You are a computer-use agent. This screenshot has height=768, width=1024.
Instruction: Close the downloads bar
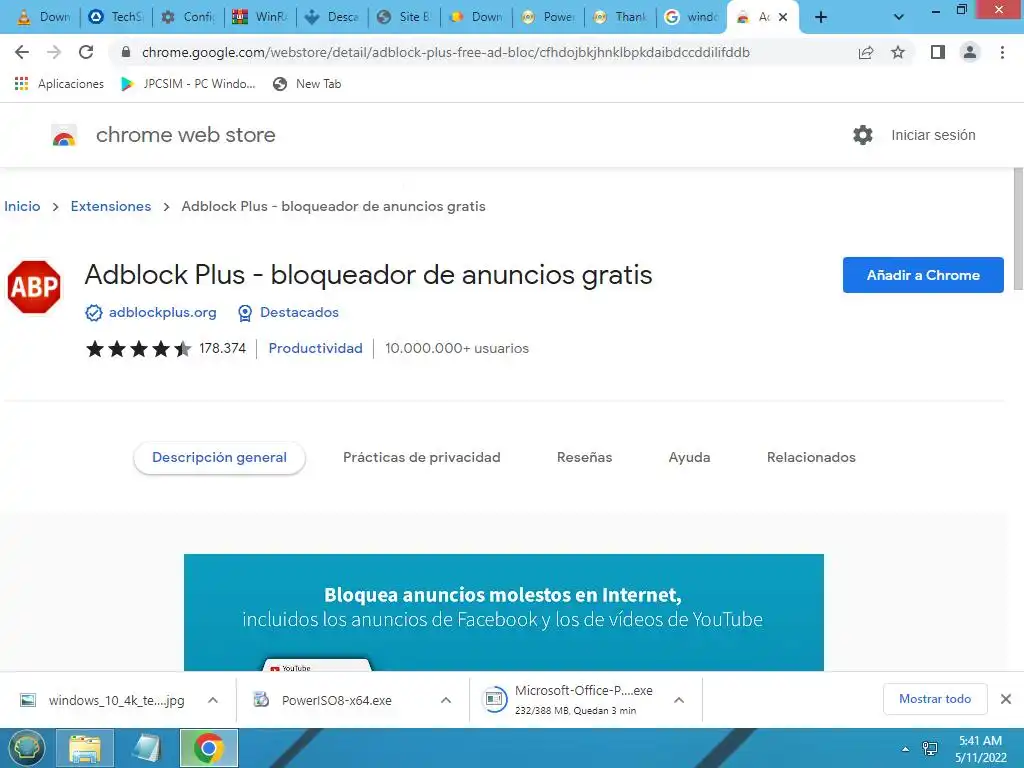[1006, 699]
